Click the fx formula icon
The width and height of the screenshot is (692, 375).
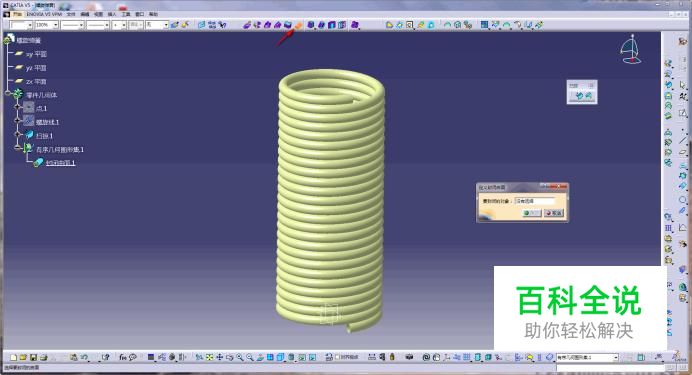tap(123, 357)
